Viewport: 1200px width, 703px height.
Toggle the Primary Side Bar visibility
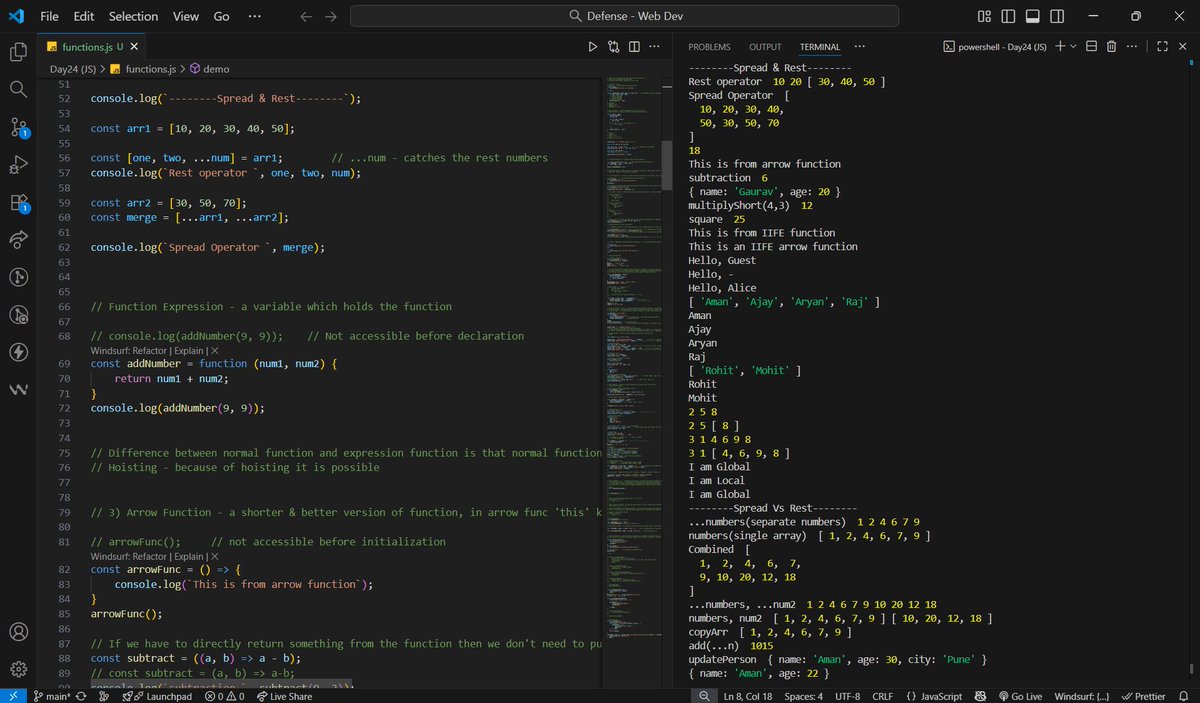pyautogui.click(x=1008, y=16)
